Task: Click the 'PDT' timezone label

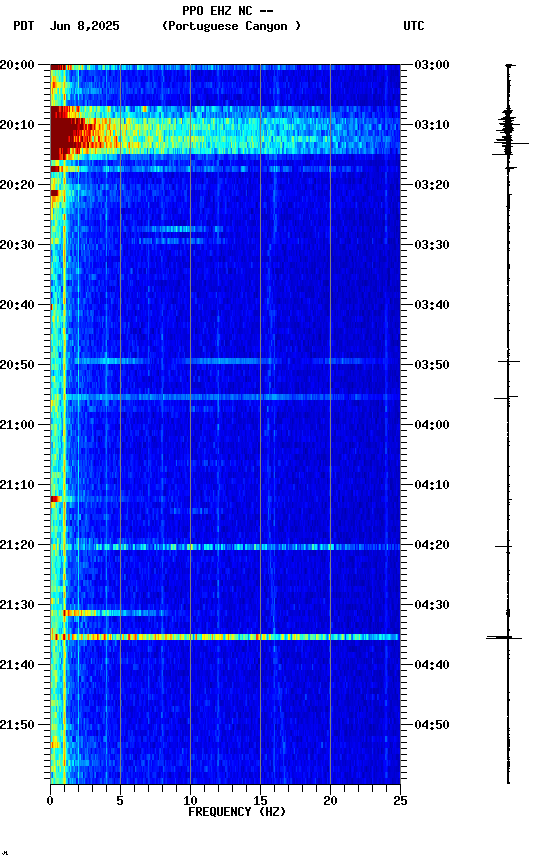Action: (24, 26)
